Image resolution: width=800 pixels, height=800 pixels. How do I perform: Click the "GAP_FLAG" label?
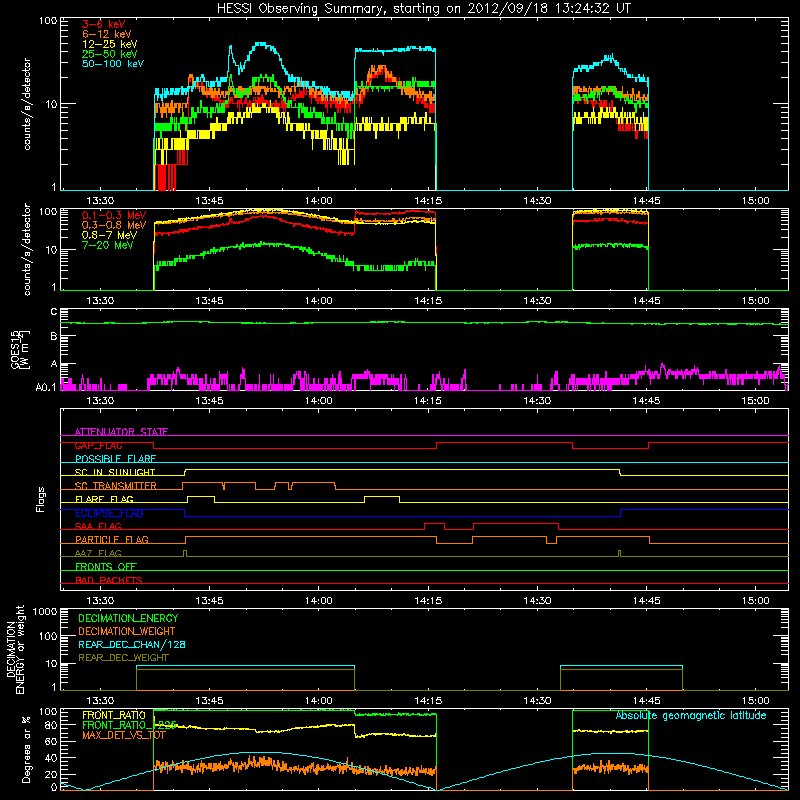click(x=98, y=445)
